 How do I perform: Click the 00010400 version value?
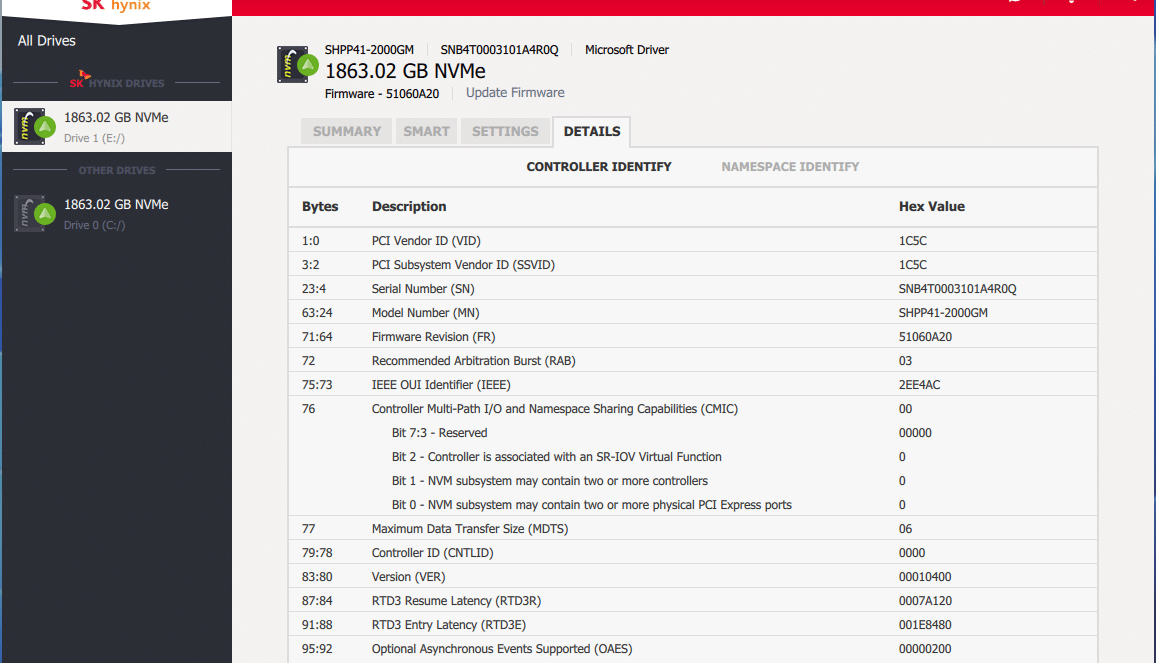(x=925, y=577)
